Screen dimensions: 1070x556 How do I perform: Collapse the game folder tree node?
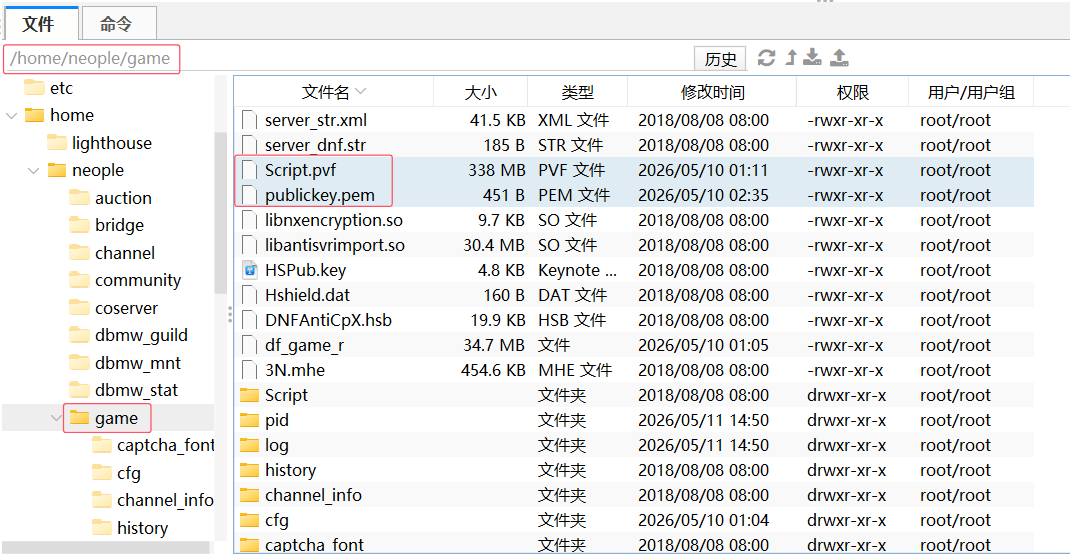(x=56, y=418)
